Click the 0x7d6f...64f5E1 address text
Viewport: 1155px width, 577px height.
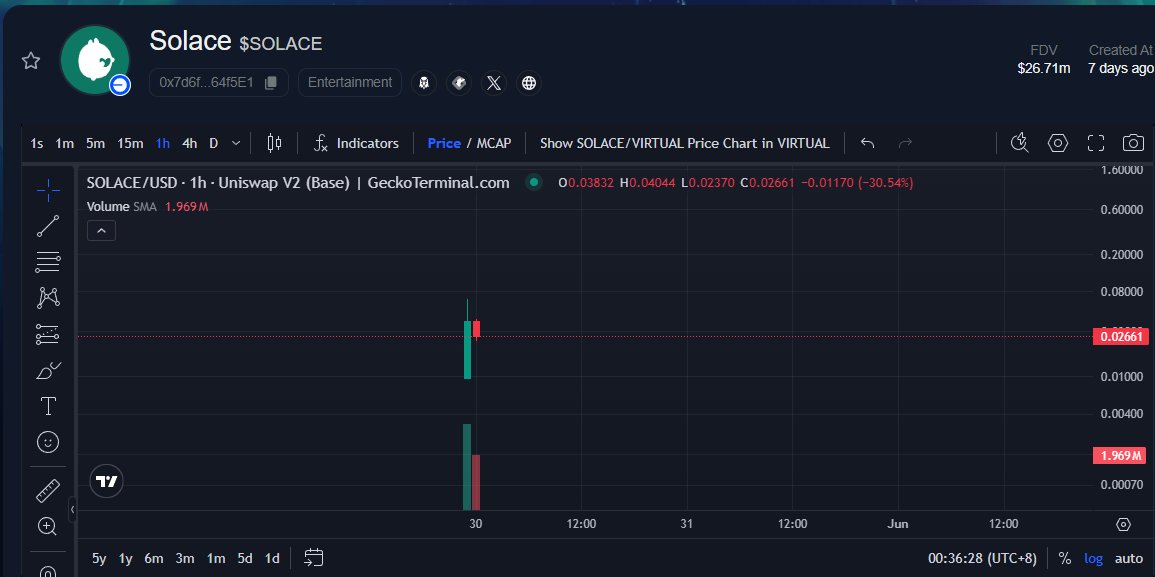click(x=206, y=83)
